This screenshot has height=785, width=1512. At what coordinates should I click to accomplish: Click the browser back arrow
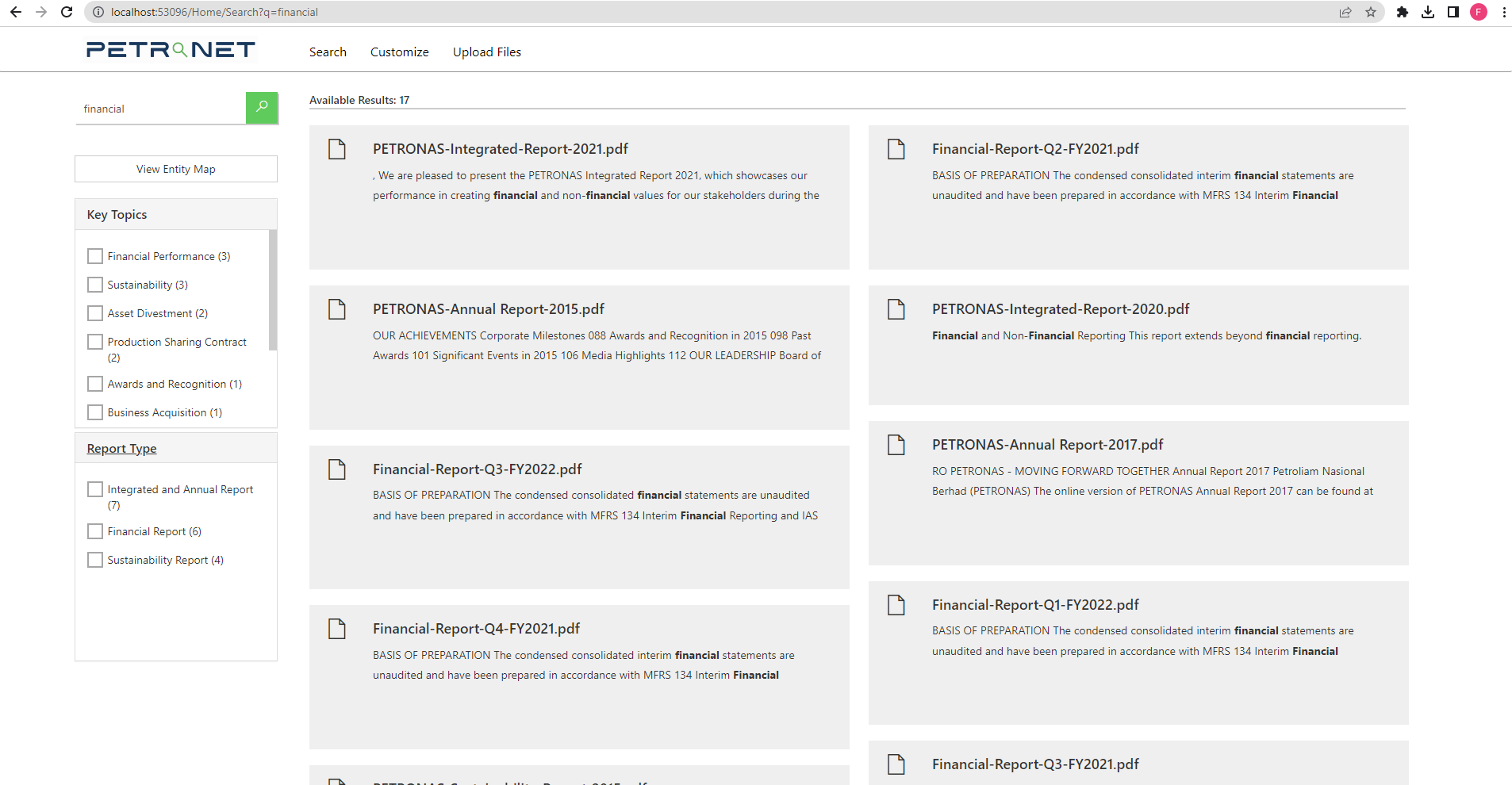tap(16, 12)
